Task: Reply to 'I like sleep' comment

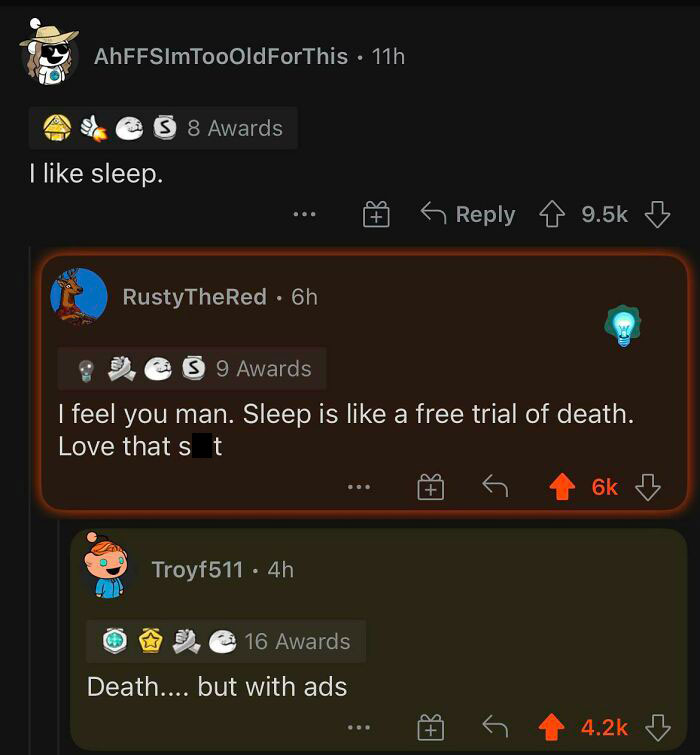Action: tap(468, 214)
